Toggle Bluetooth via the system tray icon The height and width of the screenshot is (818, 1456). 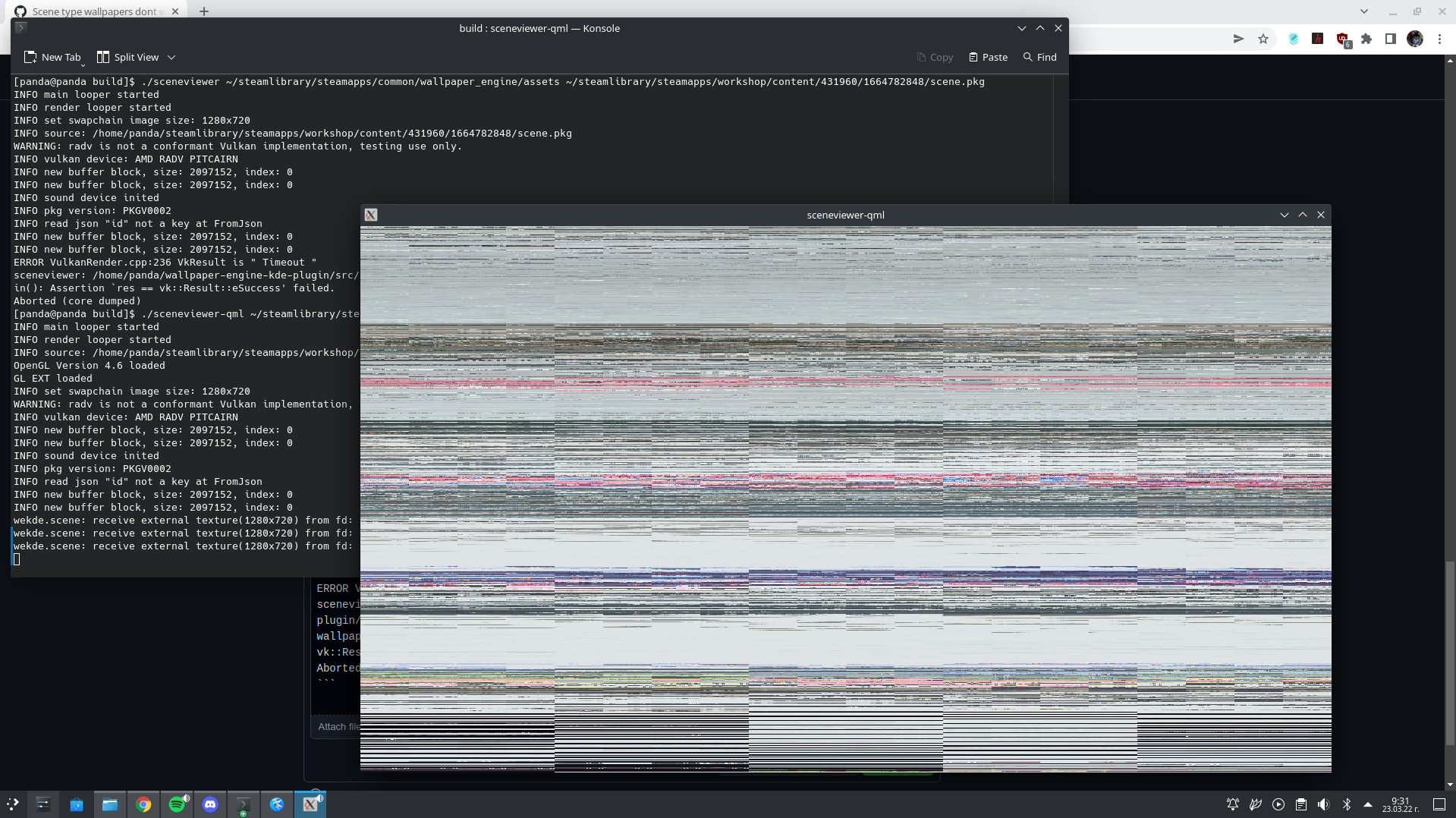coord(1347,804)
